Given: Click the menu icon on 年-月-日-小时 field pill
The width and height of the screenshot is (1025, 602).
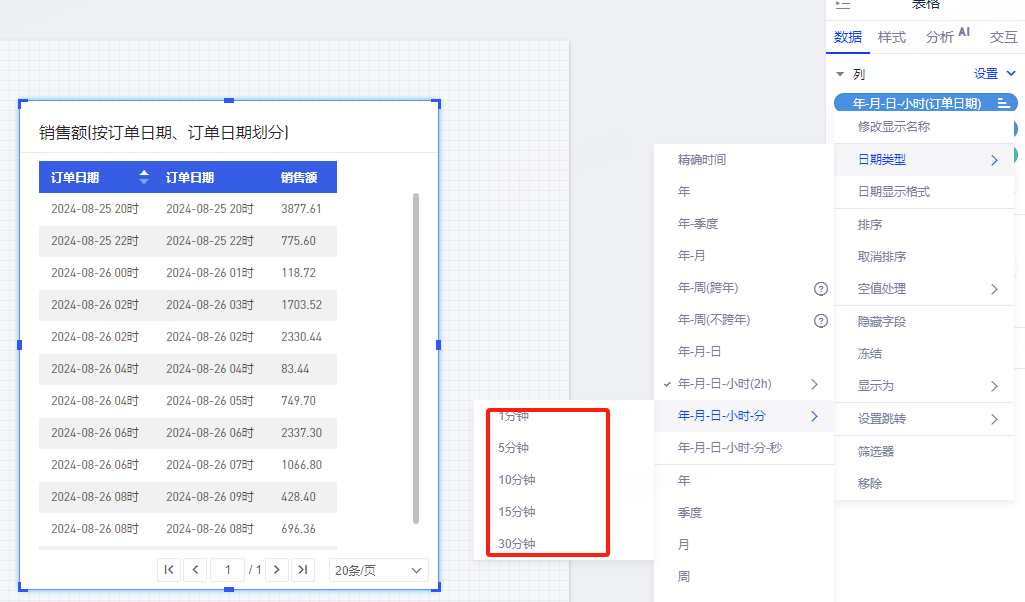Looking at the screenshot, I should click(1003, 103).
